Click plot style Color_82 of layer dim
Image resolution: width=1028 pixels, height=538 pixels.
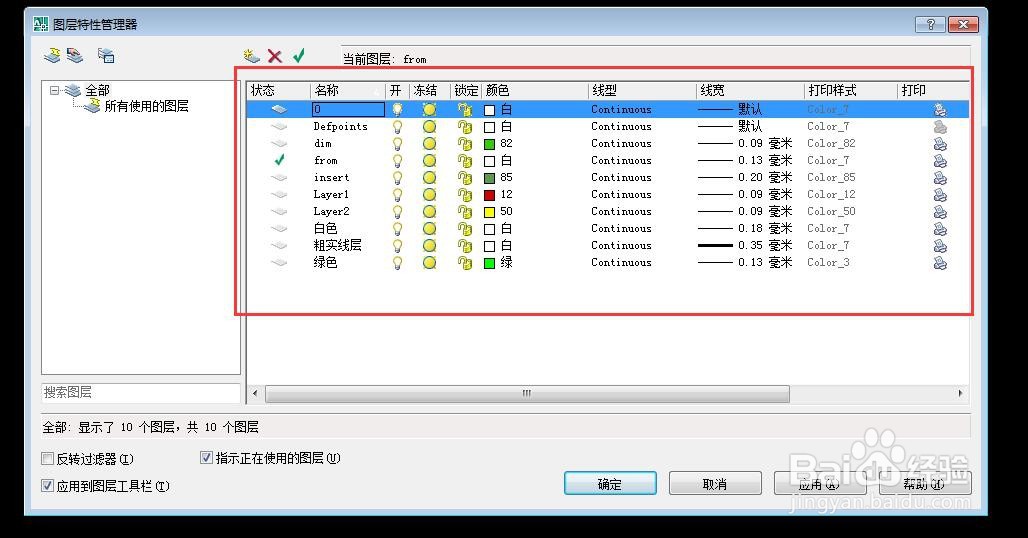[831, 144]
